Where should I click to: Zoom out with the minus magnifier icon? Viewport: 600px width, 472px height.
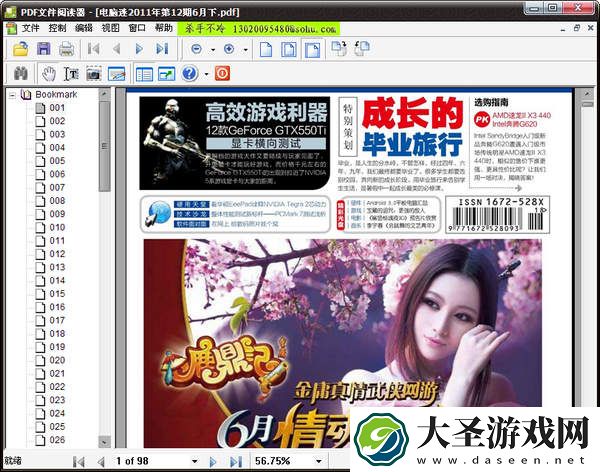click(197, 49)
